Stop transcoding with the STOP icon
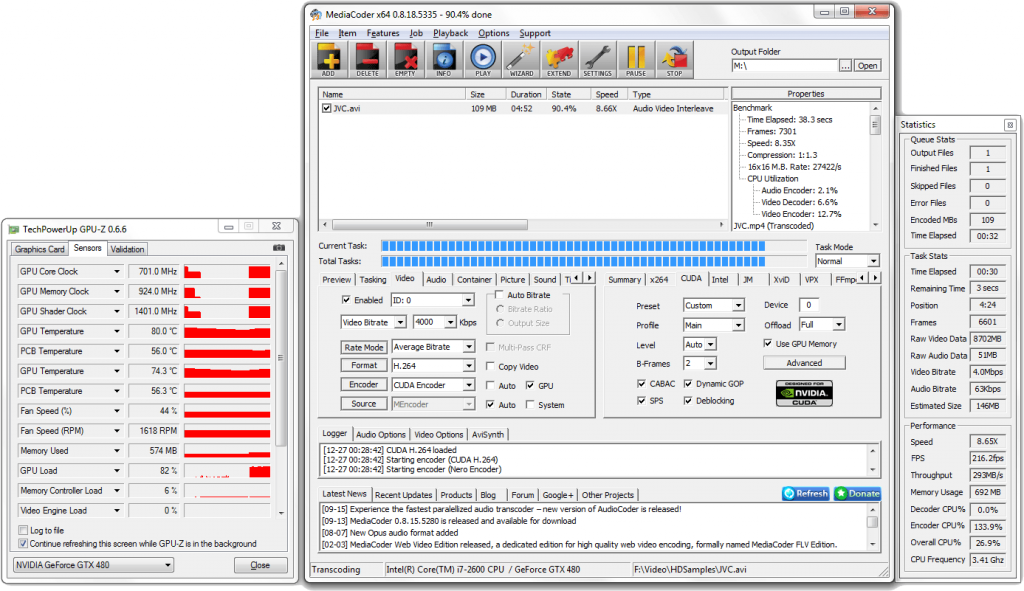The height and width of the screenshot is (591, 1024). 674,60
